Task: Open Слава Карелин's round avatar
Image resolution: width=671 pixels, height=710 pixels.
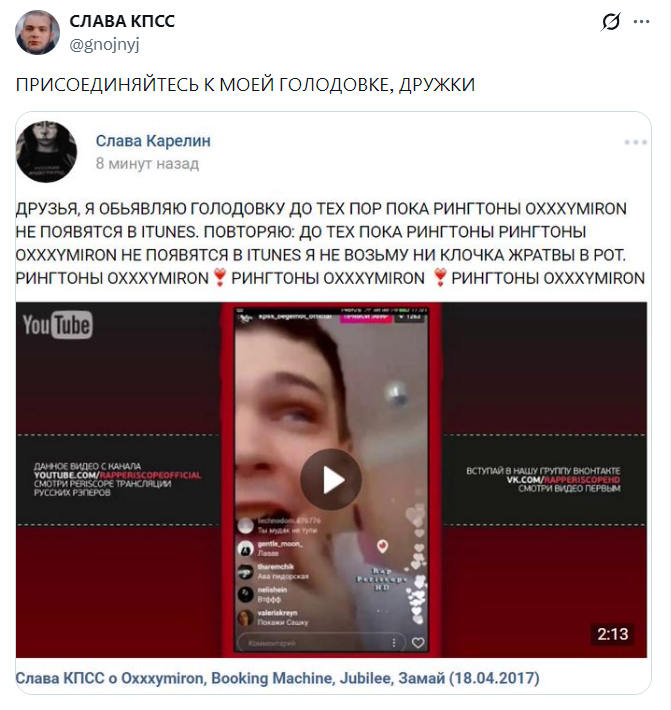Action: click(46, 151)
